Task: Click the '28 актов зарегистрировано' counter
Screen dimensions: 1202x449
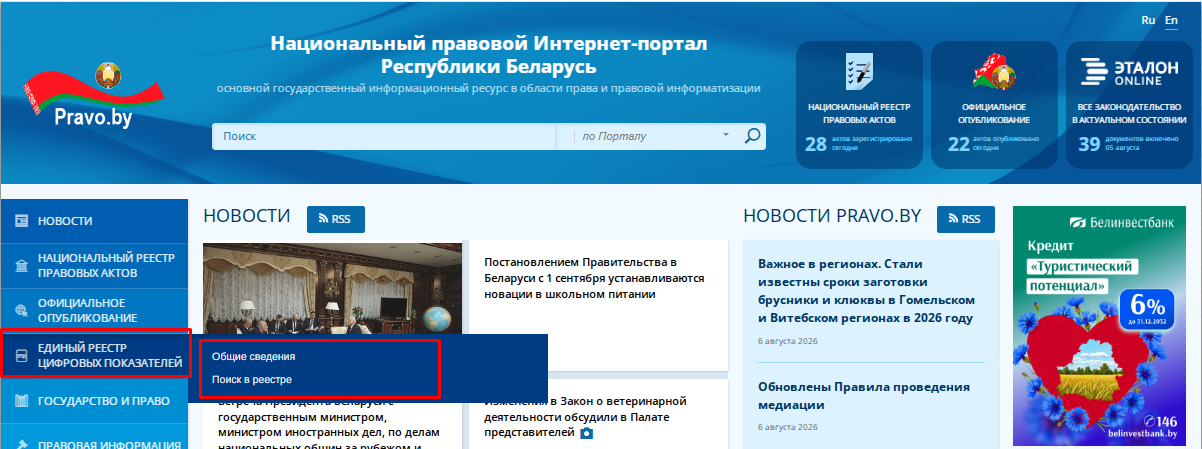Action: coord(859,144)
